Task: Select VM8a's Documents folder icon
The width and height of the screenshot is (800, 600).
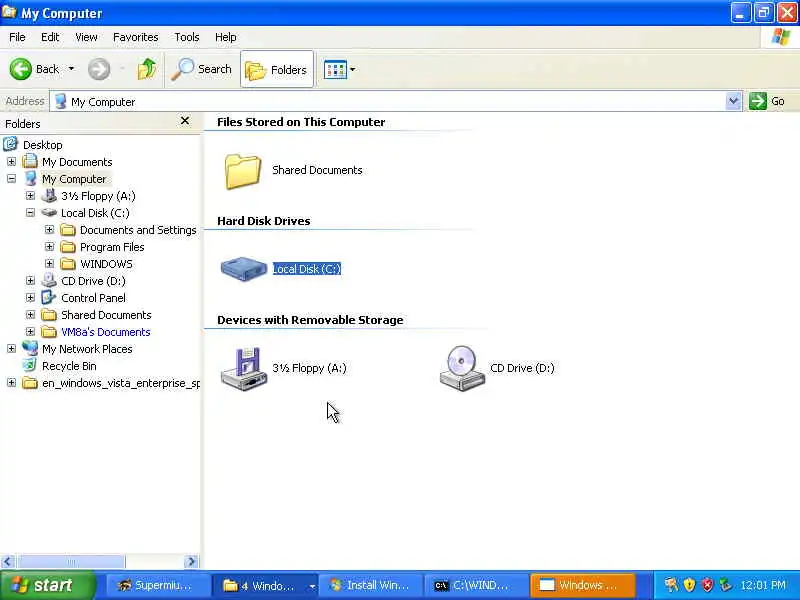Action: pos(49,332)
